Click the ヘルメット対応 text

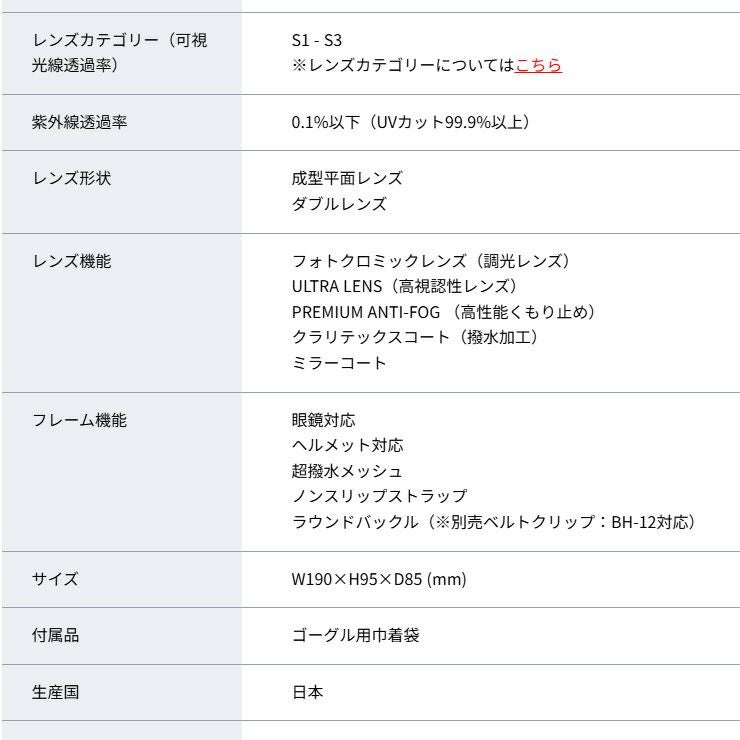coord(347,445)
